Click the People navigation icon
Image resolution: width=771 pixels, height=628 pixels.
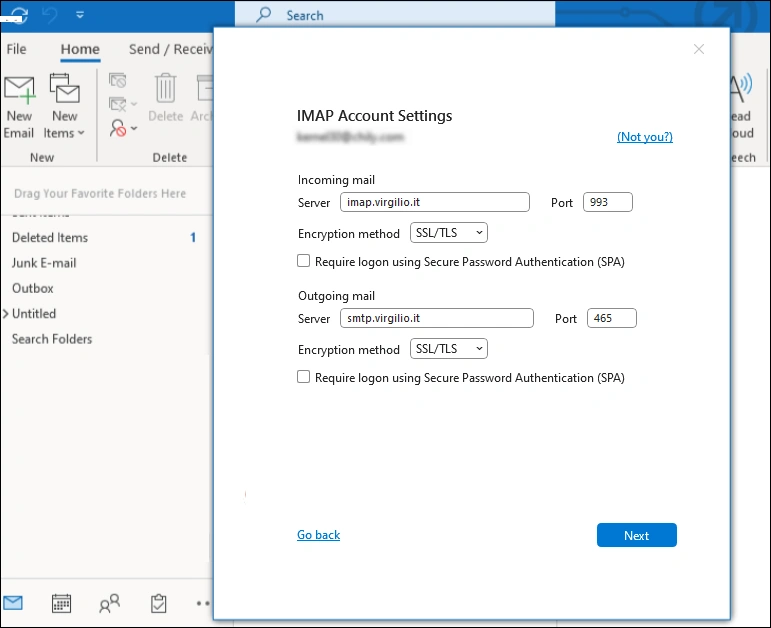[x=109, y=603]
